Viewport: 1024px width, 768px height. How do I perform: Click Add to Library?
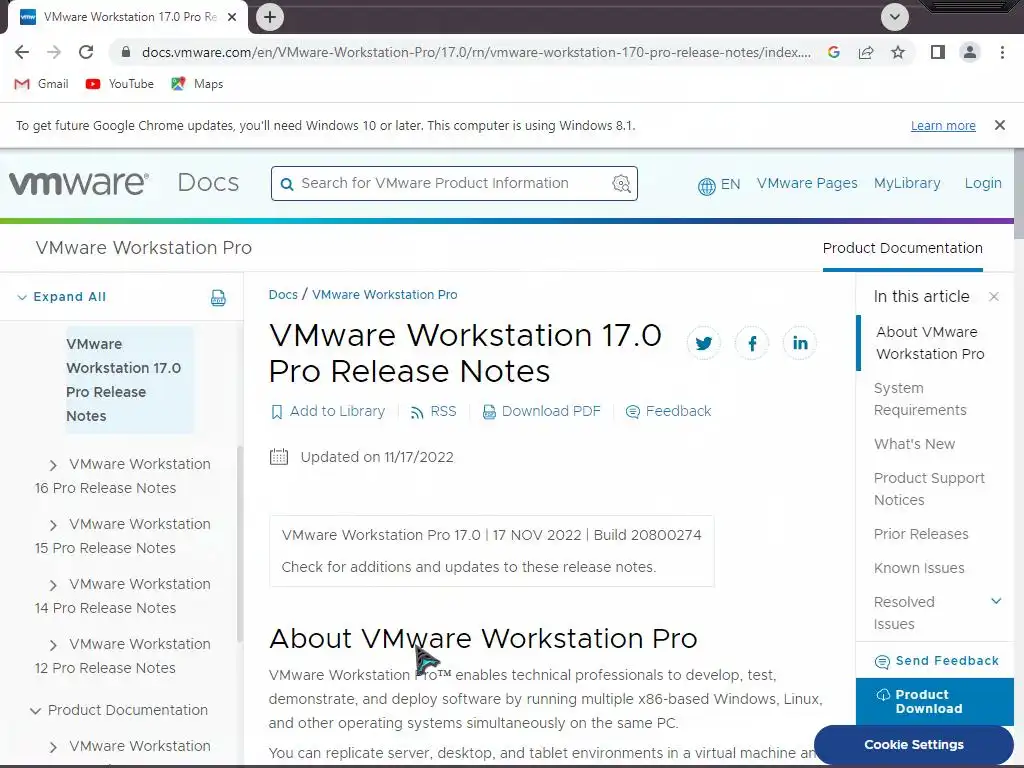pos(328,411)
